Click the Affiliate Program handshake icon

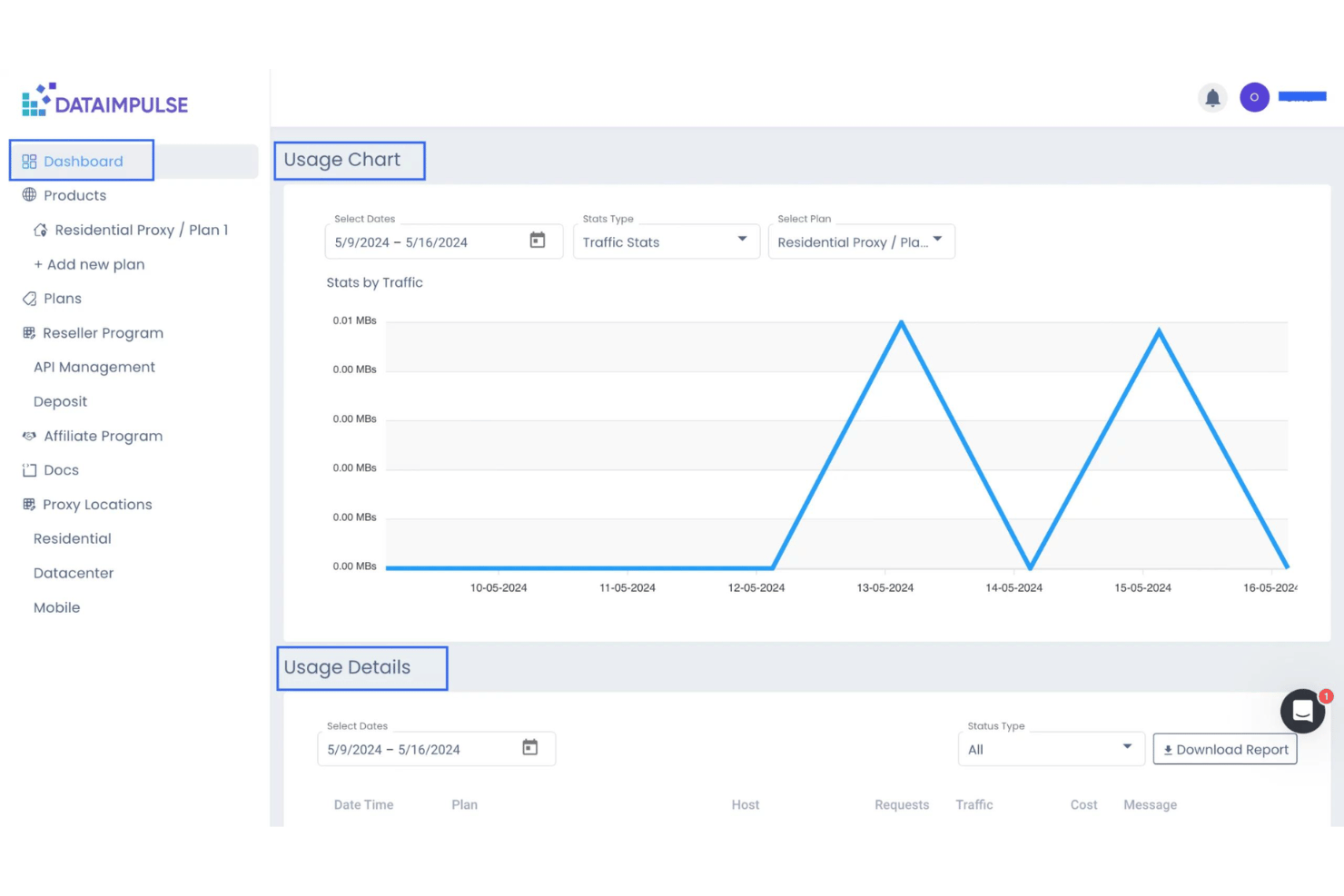pos(29,436)
